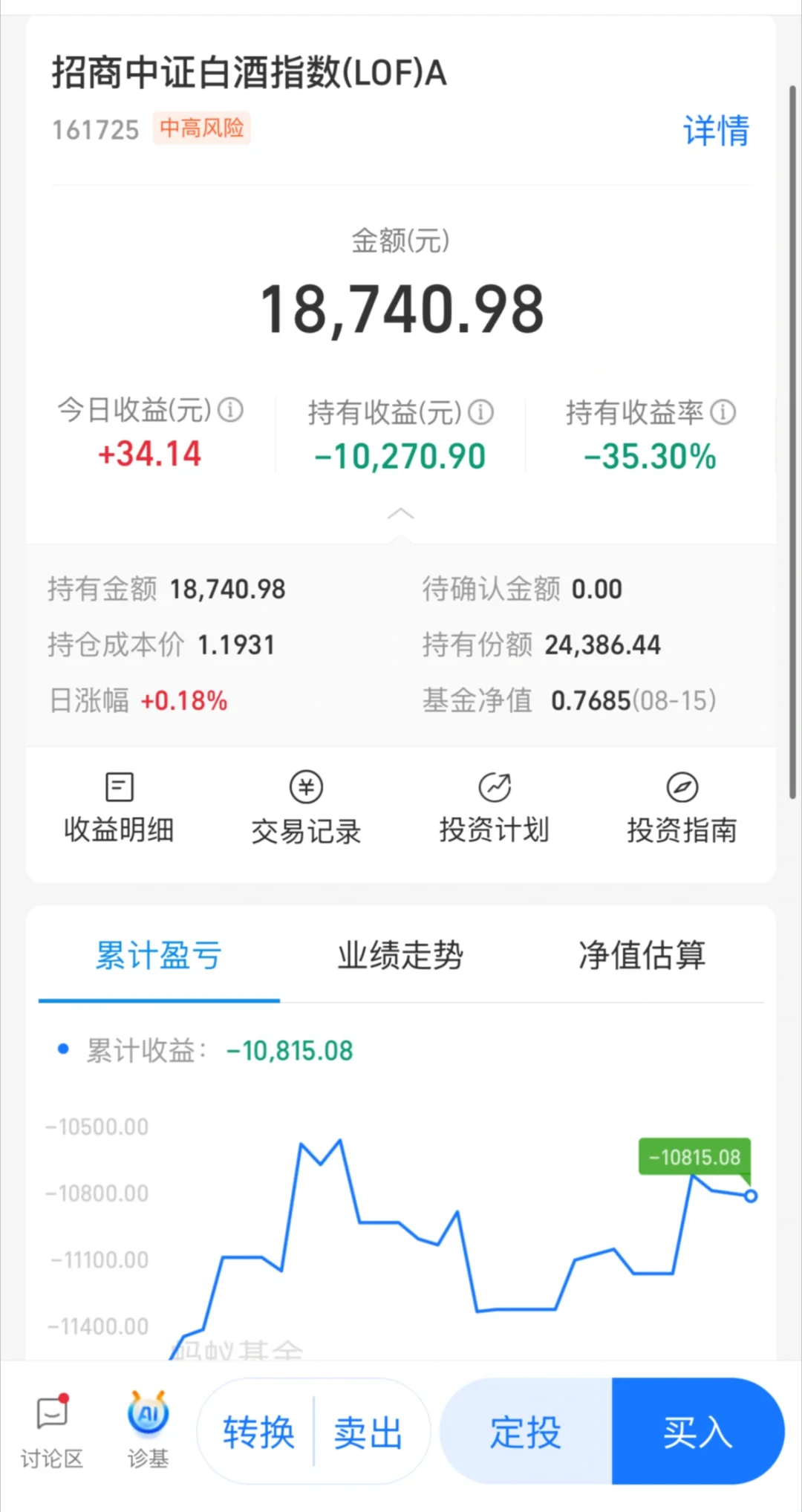Click 累计收益 value -10,815.08

click(x=290, y=1051)
